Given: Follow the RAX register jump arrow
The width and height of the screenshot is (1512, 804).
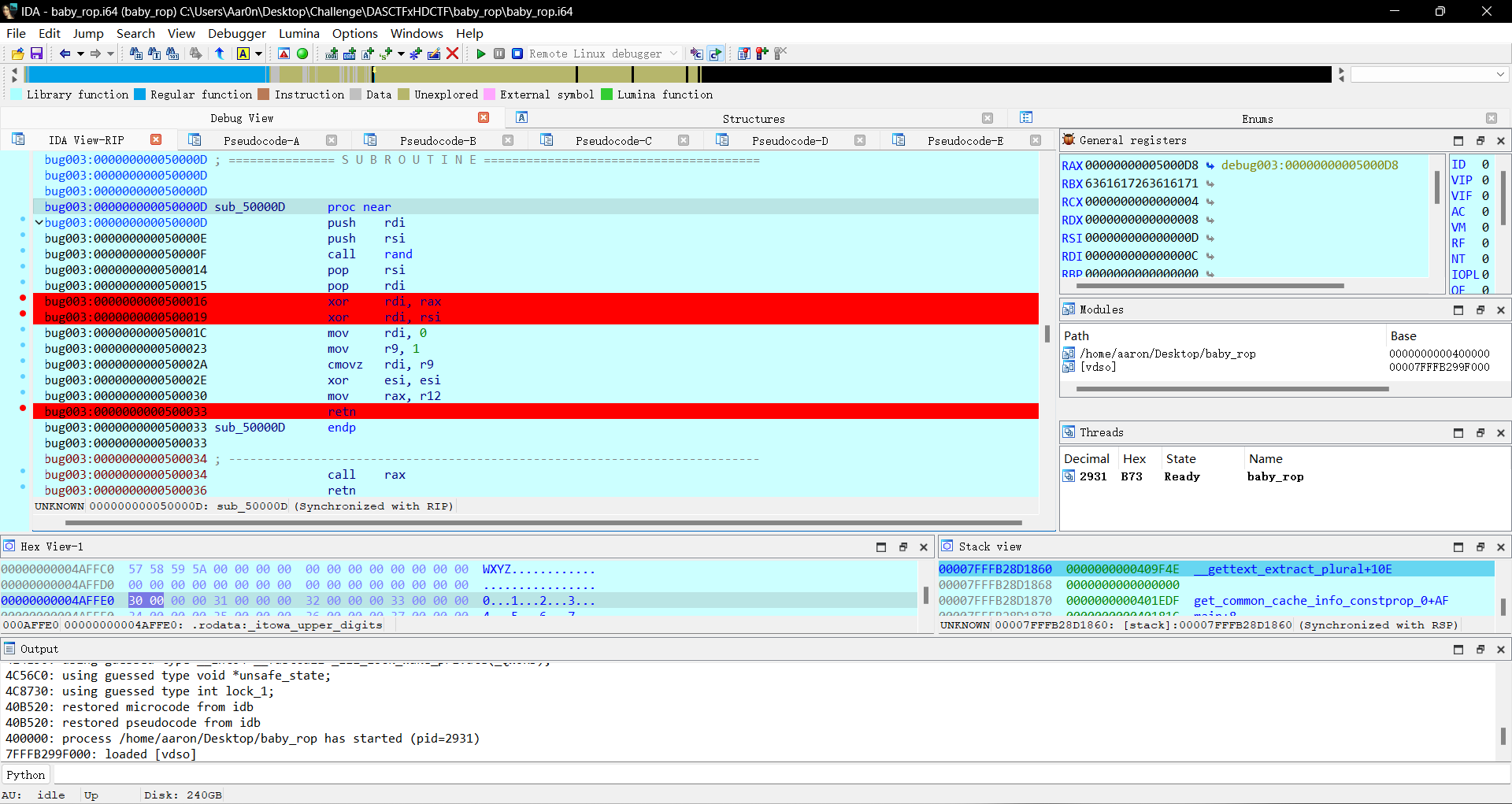Looking at the screenshot, I should 1210,165.
